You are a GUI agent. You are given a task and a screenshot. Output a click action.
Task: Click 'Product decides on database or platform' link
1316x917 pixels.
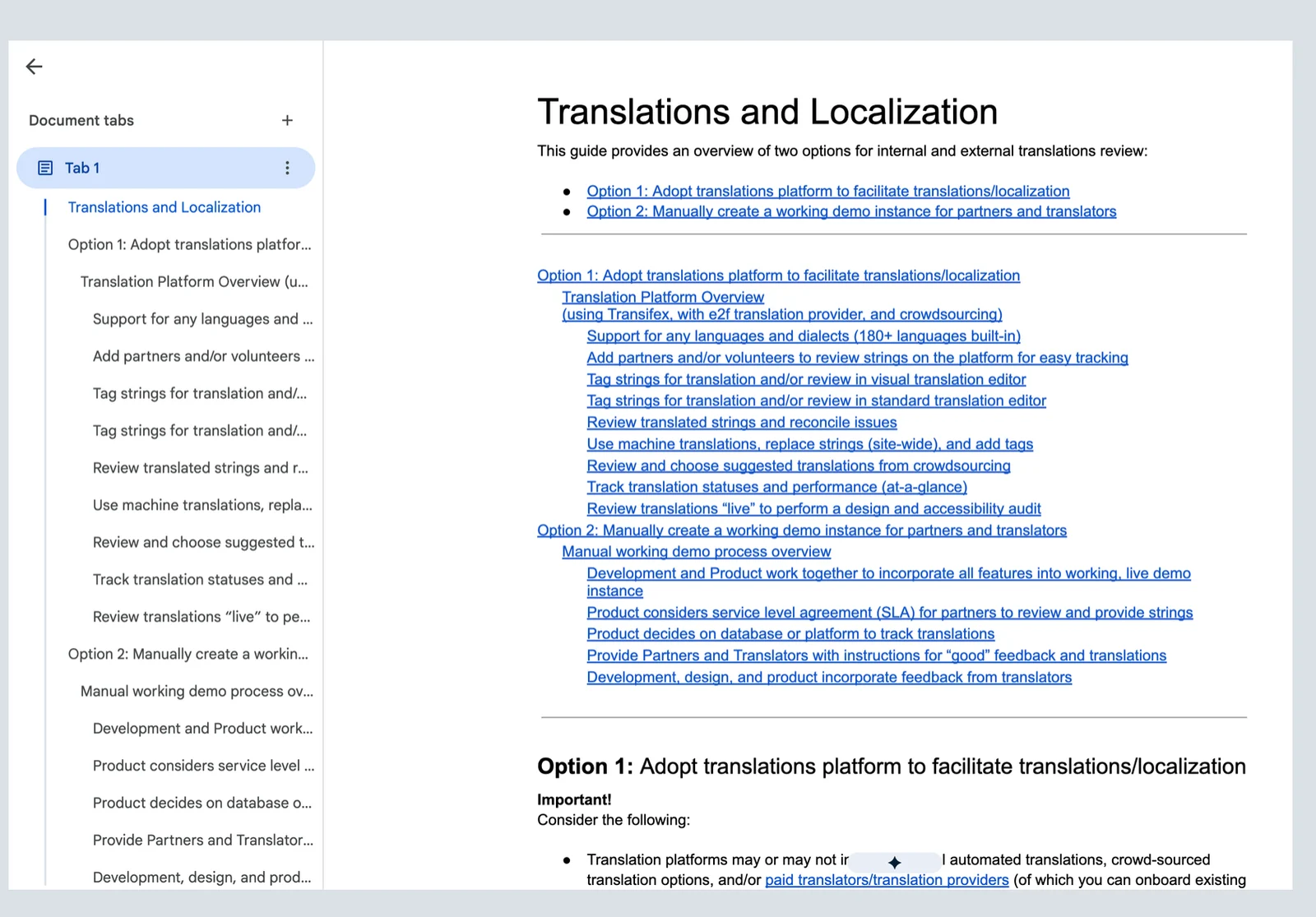click(790, 634)
